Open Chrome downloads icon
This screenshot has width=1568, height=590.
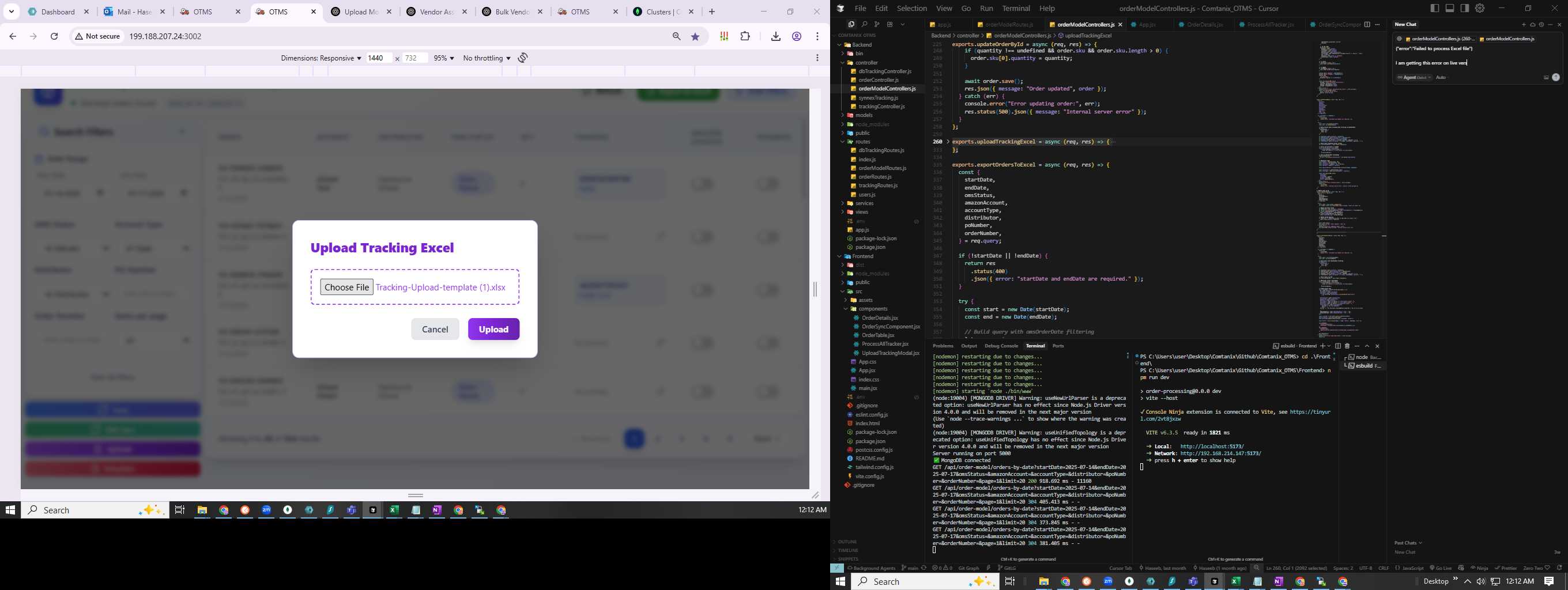(x=775, y=36)
